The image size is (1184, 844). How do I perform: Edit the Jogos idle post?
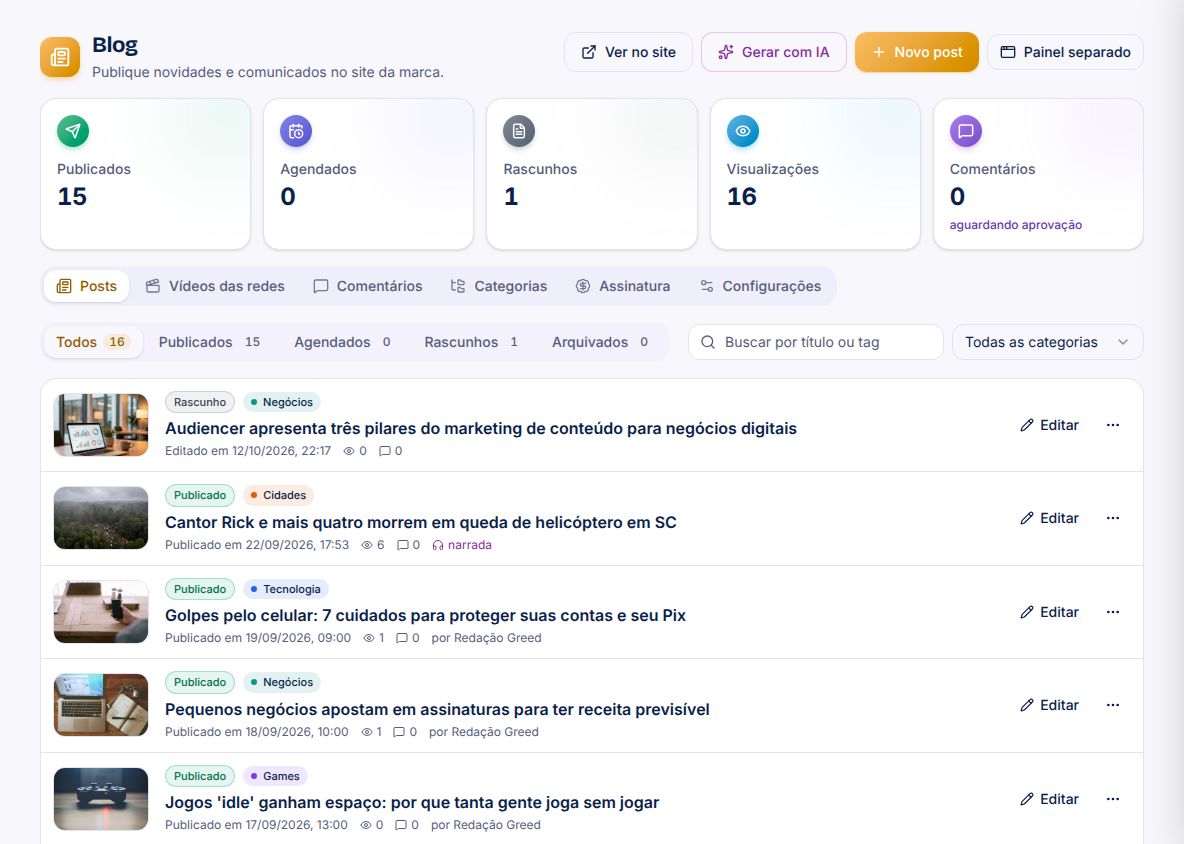1049,799
